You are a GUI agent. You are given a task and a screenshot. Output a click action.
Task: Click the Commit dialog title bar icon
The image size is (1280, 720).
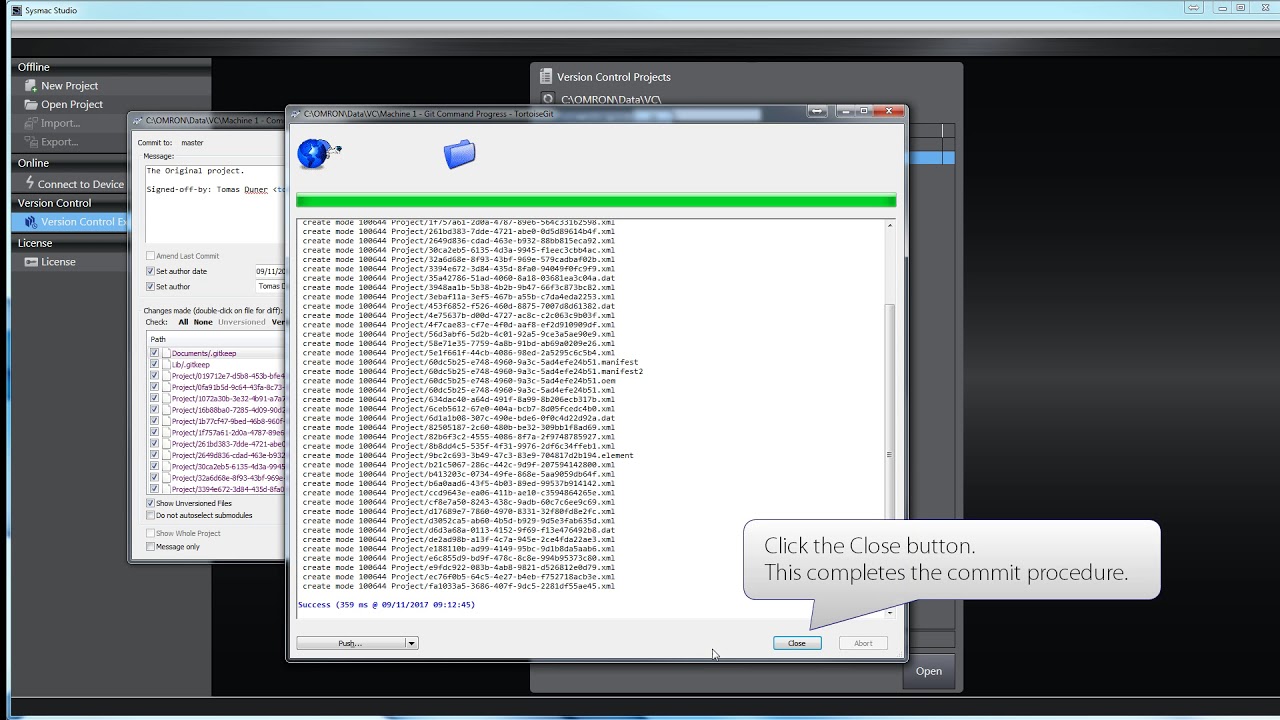138,120
